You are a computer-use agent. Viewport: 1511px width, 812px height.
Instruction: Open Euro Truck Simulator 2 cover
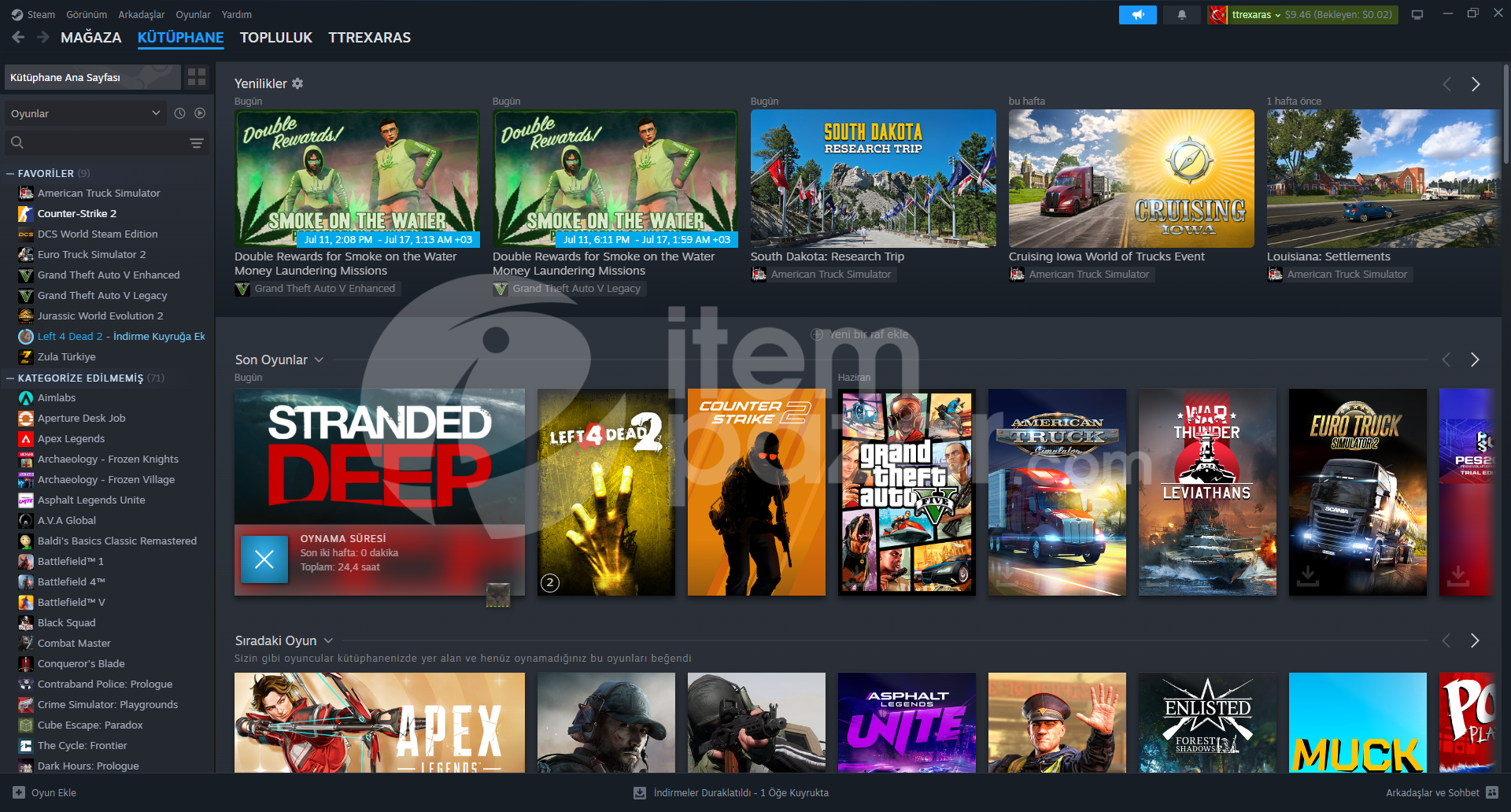point(1358,492)
